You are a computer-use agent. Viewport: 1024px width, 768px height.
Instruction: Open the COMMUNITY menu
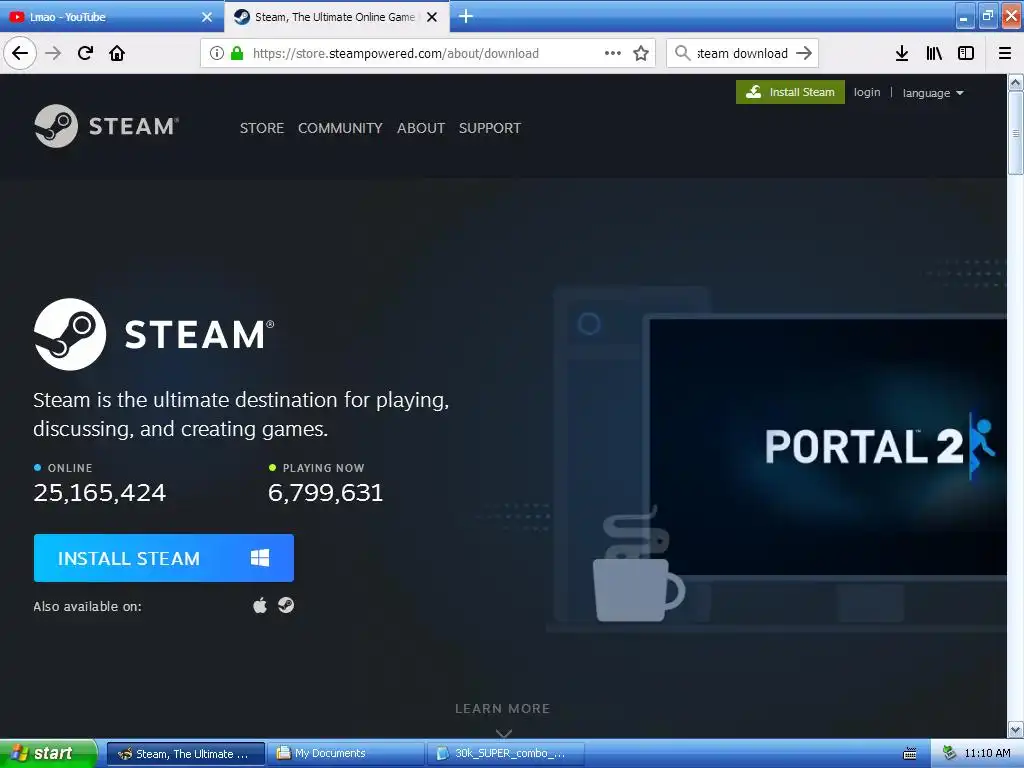pyautogui.click(x=340, y=128)
